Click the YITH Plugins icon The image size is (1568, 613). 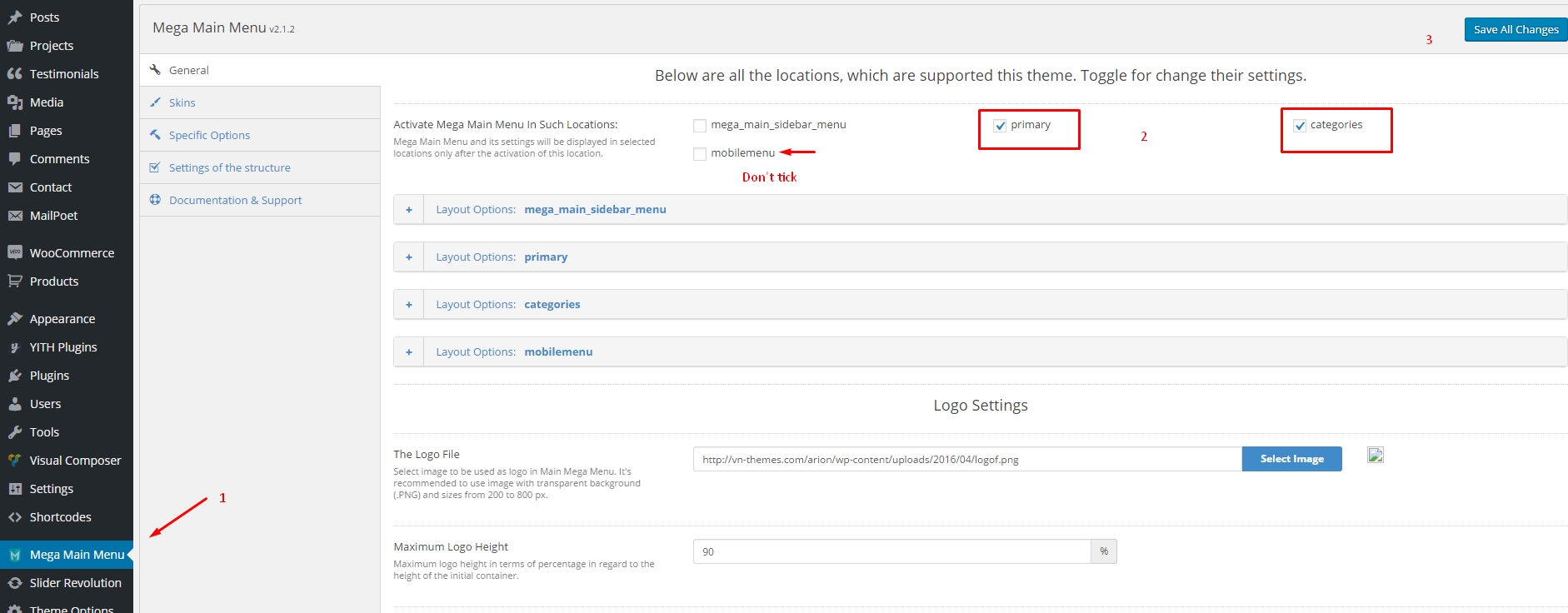(15, 347)
